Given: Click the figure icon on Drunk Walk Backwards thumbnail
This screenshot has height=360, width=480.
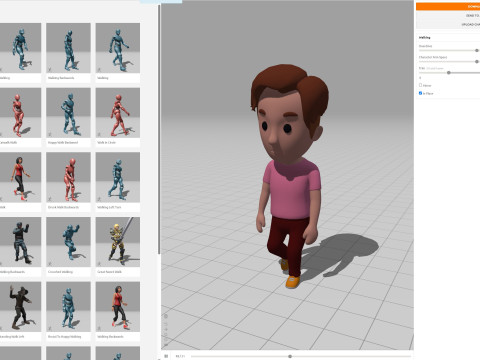Looking at the screenshot, I should (50, 199).
